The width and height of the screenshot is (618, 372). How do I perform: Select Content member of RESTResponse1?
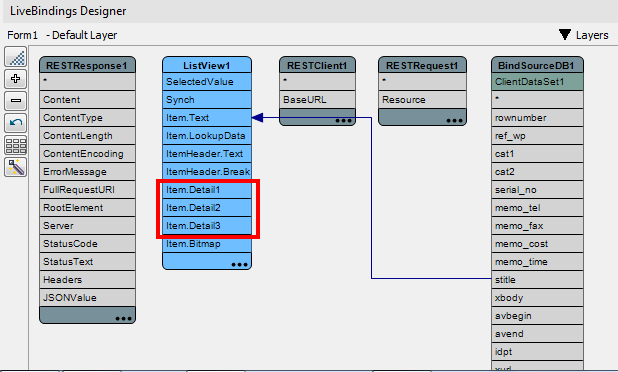click(87, 100)
